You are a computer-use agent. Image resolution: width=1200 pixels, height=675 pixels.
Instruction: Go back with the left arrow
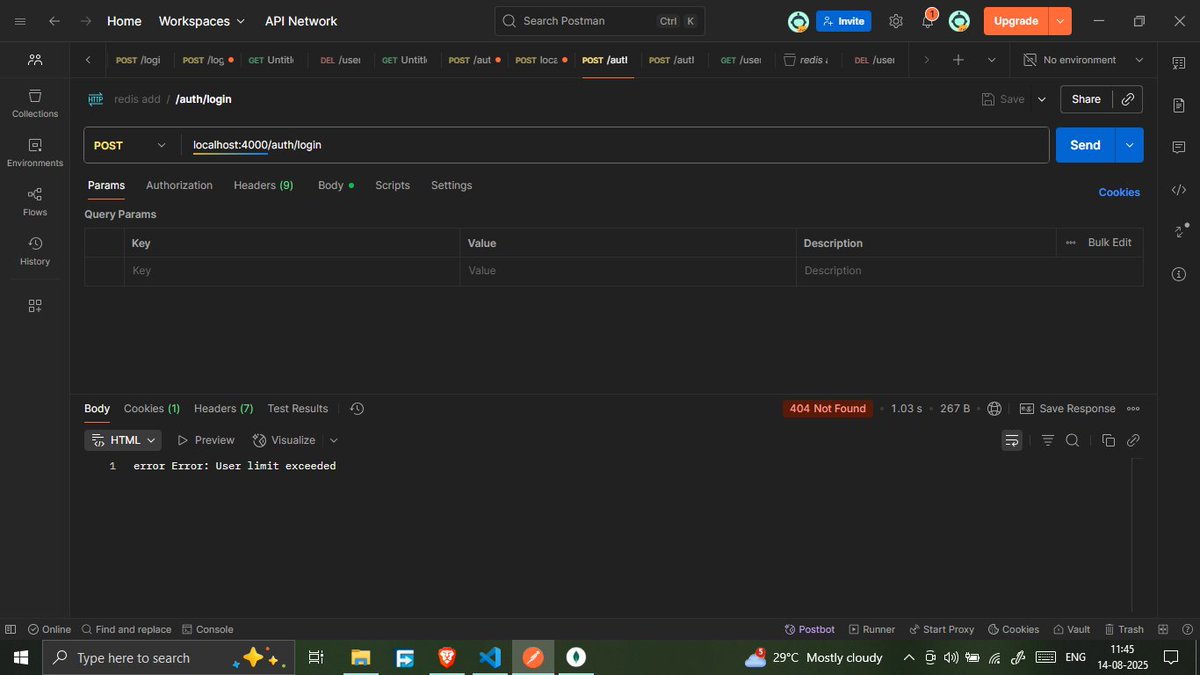coord(54,21)
